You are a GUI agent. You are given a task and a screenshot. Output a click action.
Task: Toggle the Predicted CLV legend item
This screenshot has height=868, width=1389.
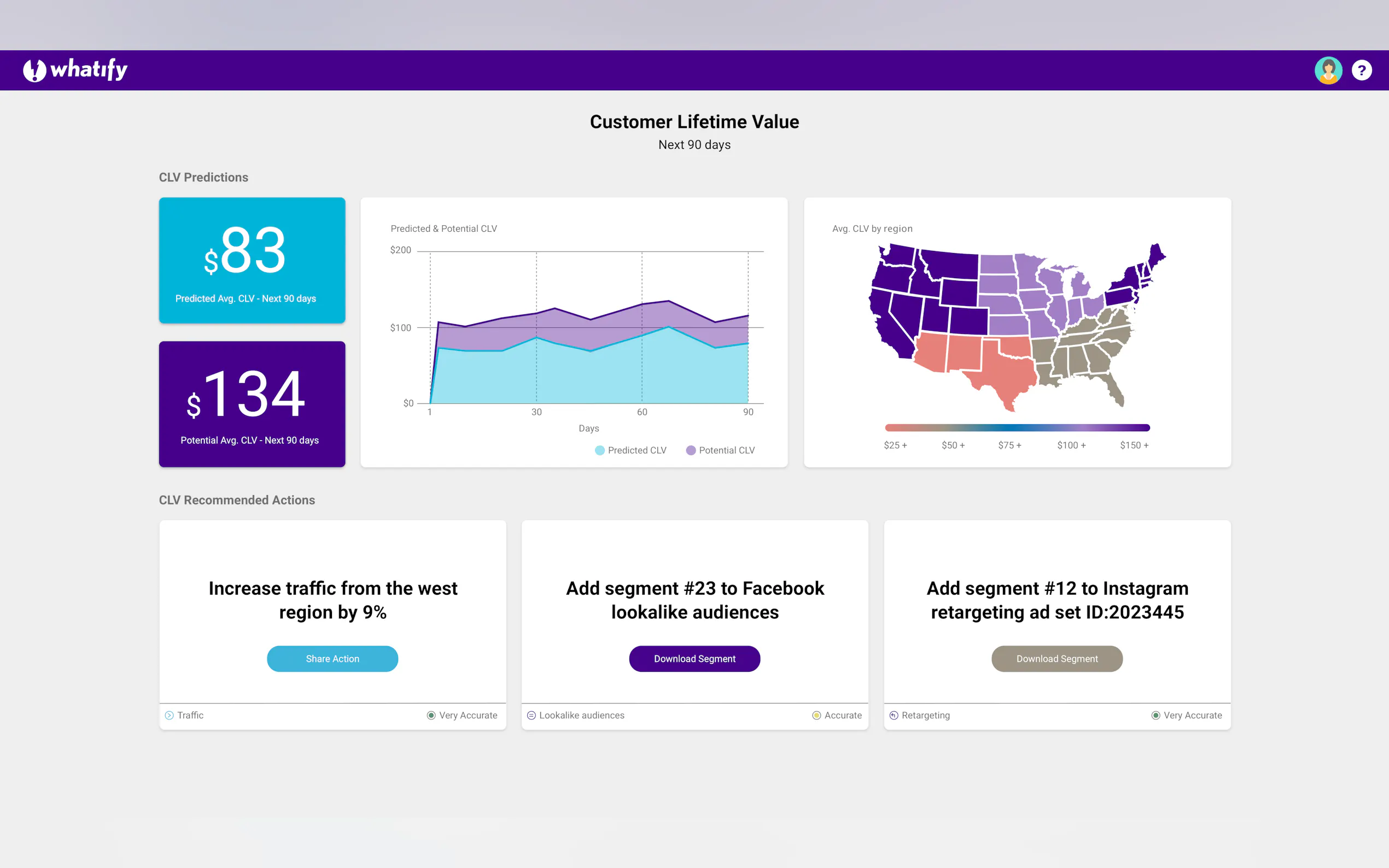click(x=631, y=450)
